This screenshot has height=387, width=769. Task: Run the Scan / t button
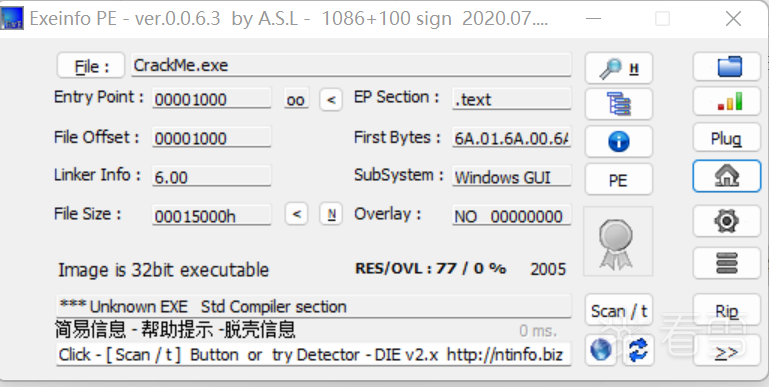pos(618,310)
